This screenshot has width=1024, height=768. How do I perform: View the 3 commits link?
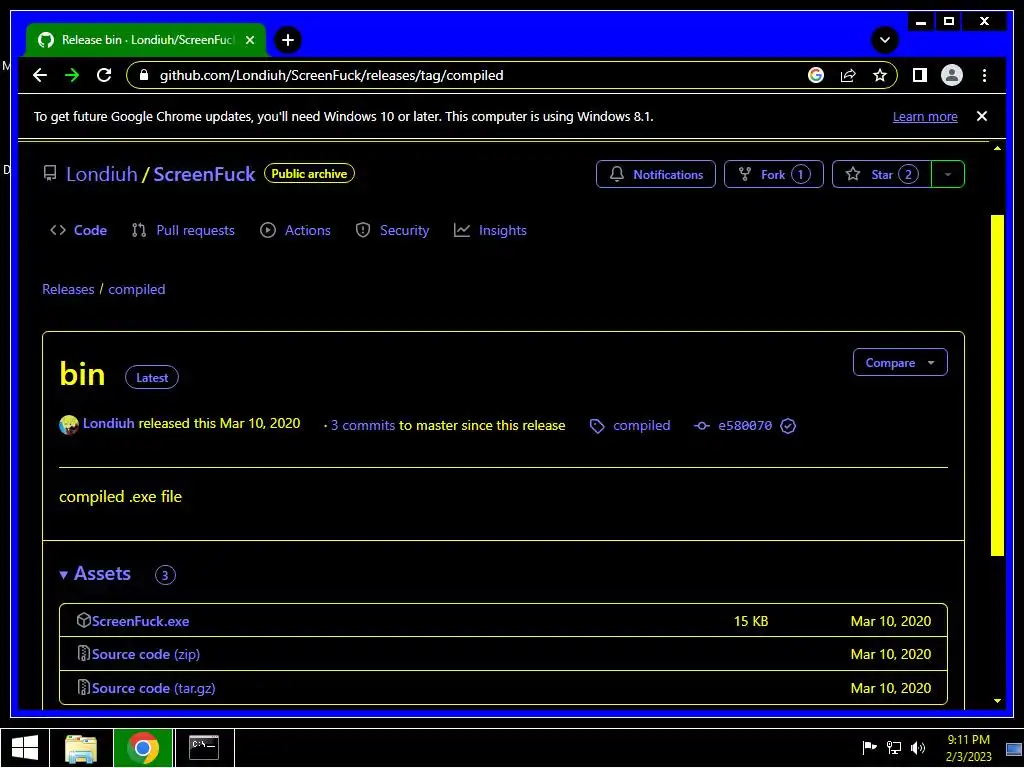(x=362, y=425)
